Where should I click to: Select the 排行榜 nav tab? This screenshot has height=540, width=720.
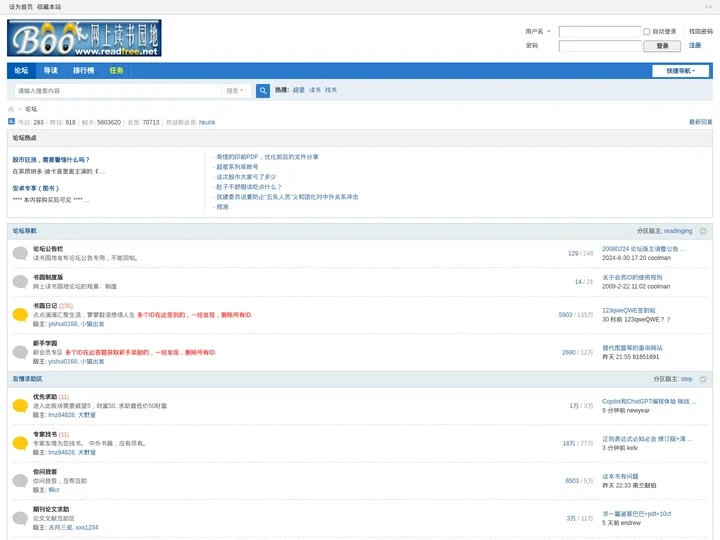point(83,70)
